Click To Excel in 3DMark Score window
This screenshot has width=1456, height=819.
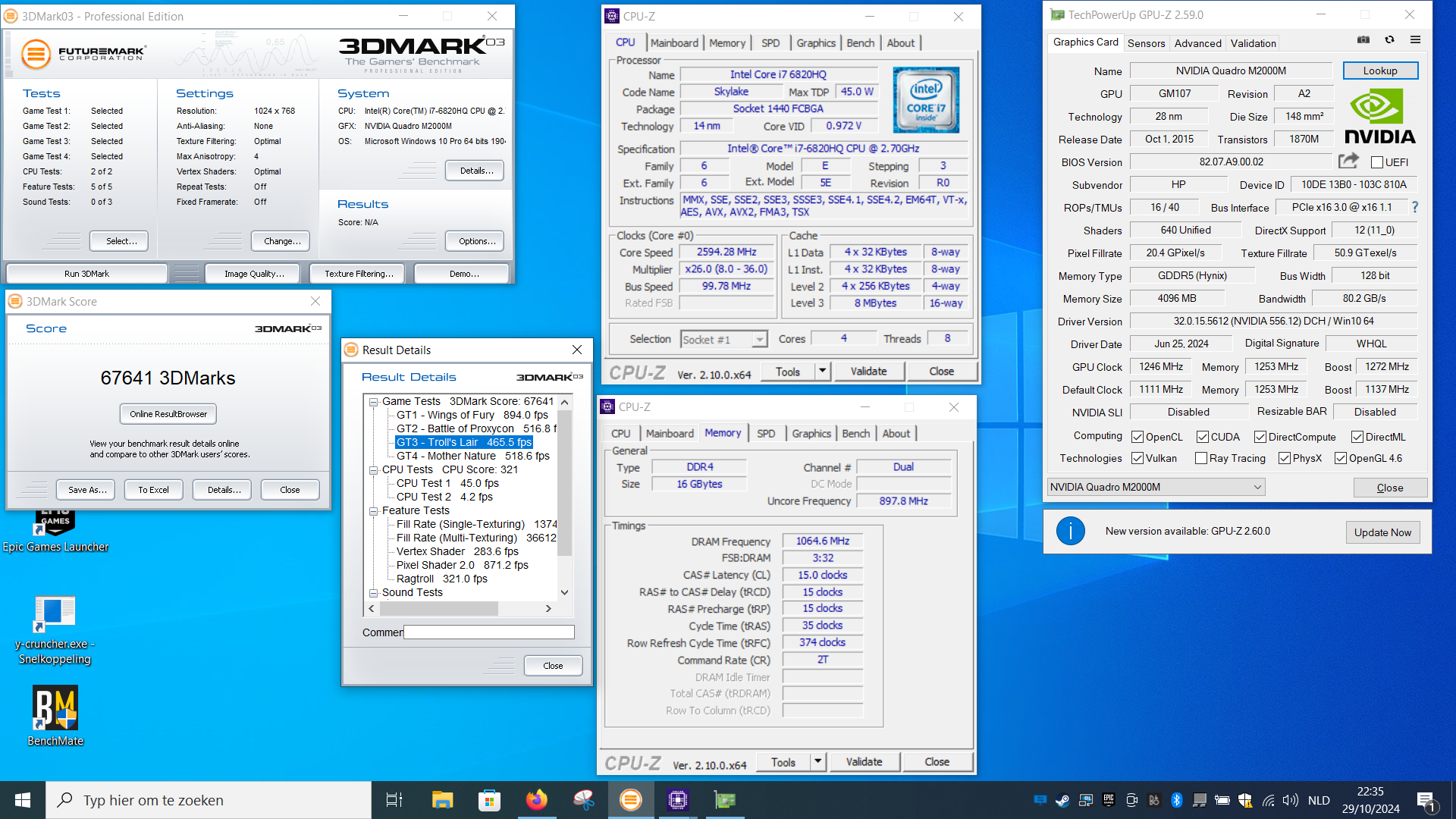point(153,490)
